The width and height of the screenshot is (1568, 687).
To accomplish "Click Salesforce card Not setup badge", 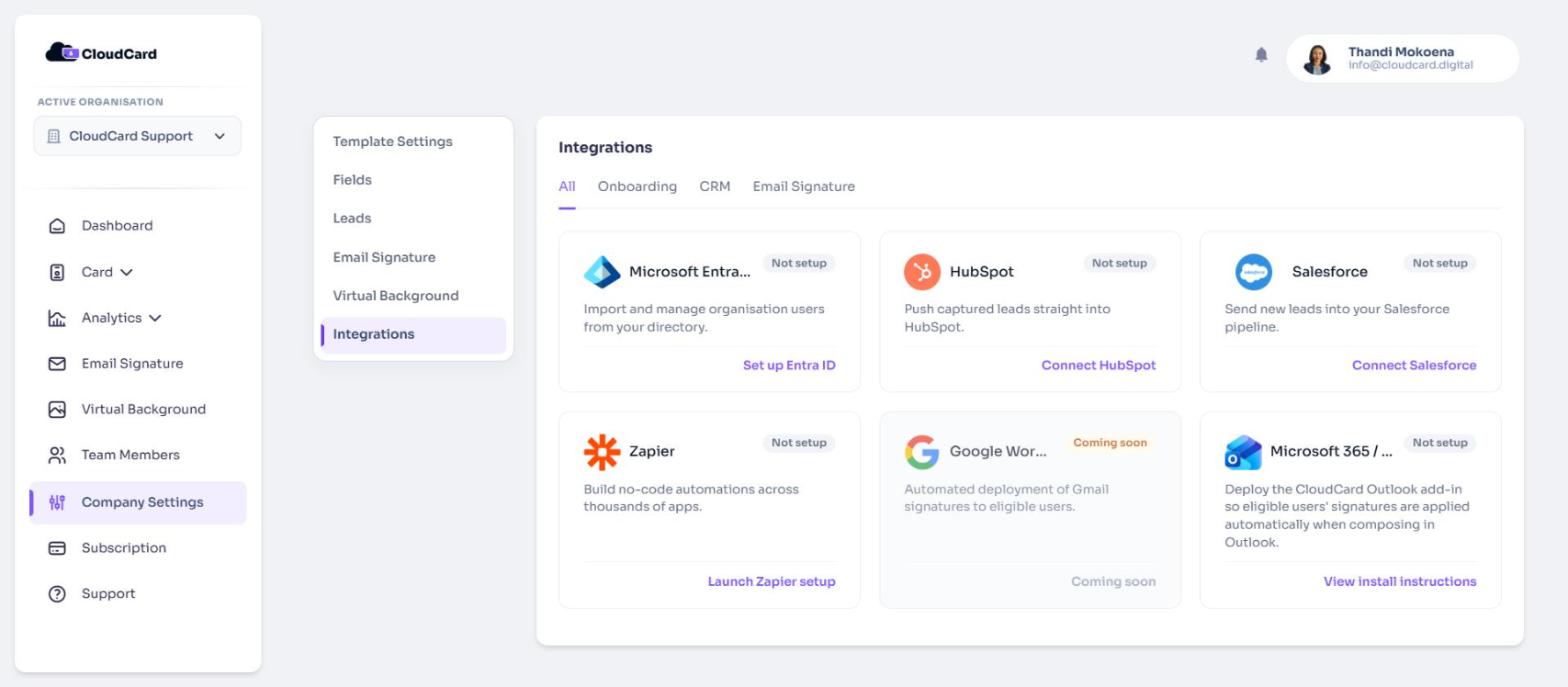I will tap(1440, 263).
